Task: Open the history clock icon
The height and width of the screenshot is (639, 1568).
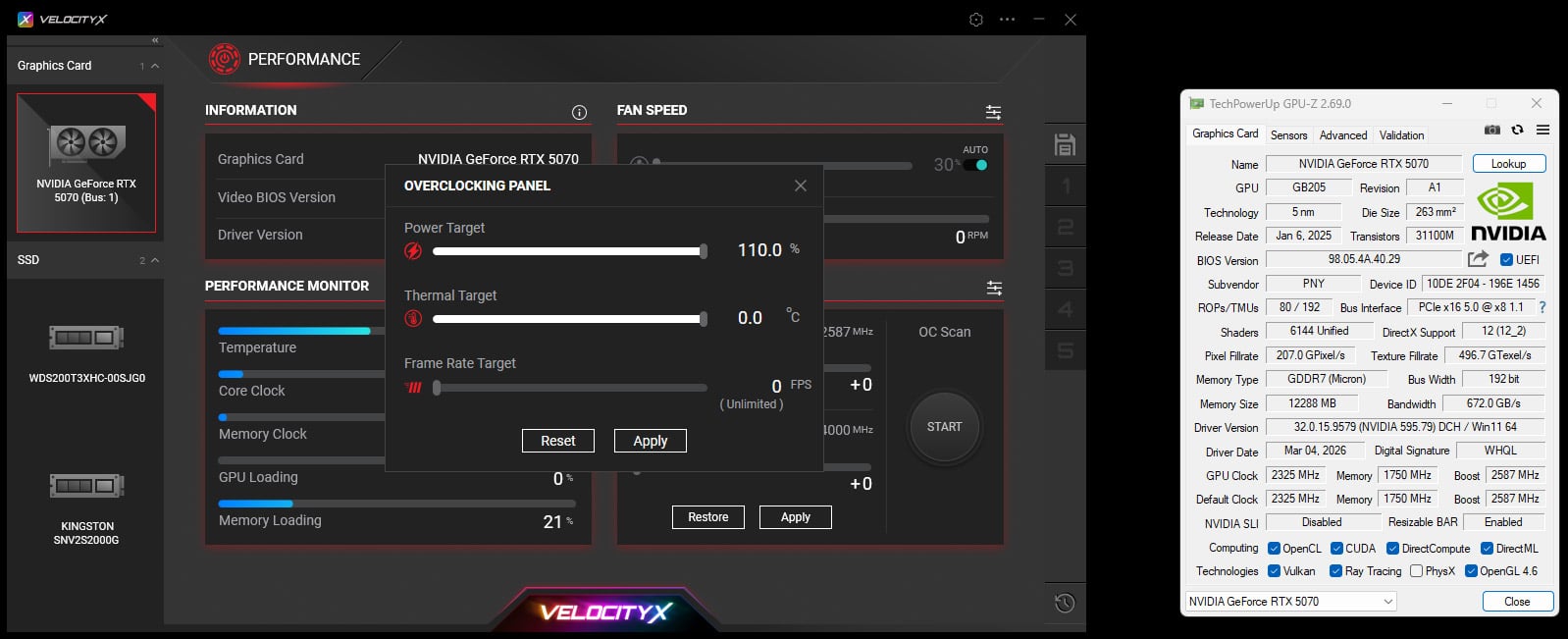Action: [1065, 604]
